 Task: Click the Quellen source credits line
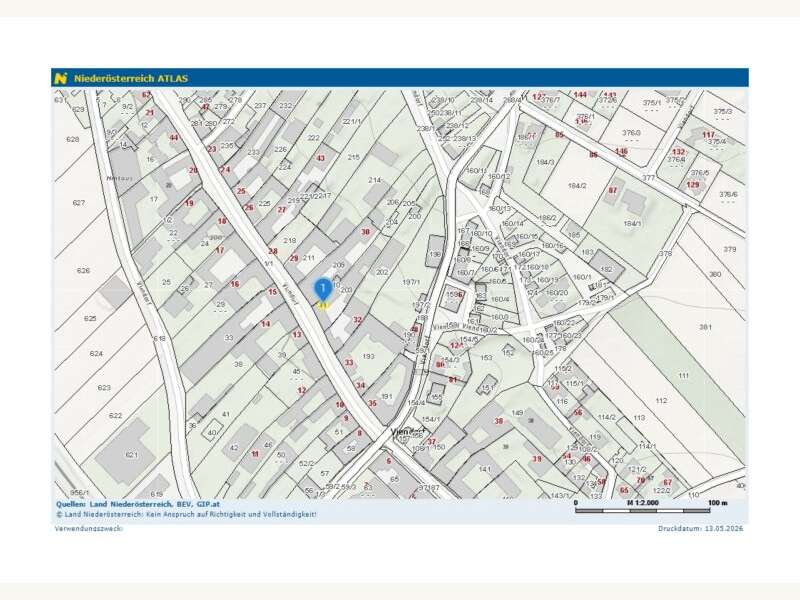point(138,504)
